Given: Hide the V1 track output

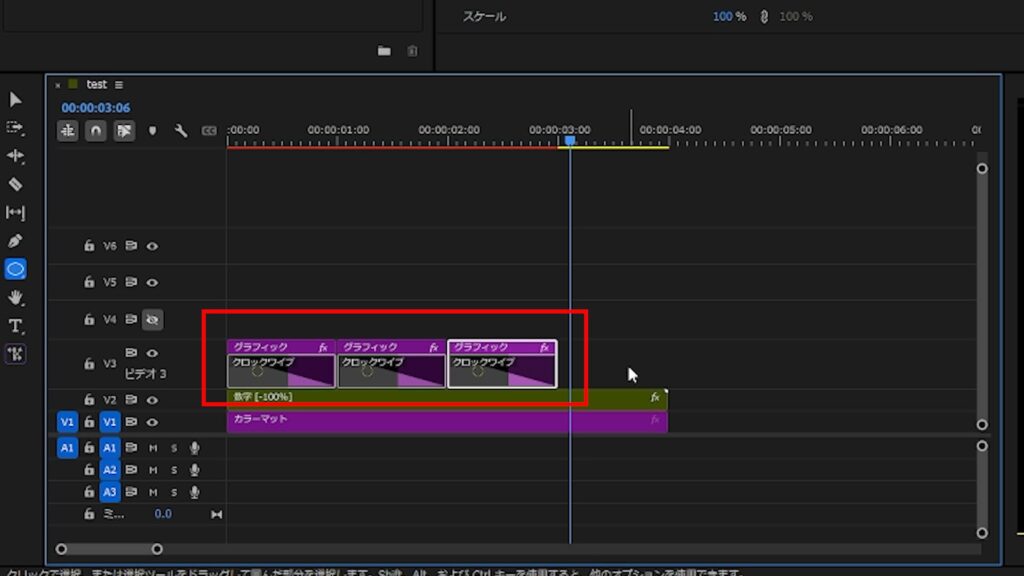Looking at the screenshot, I should point(152,423).
